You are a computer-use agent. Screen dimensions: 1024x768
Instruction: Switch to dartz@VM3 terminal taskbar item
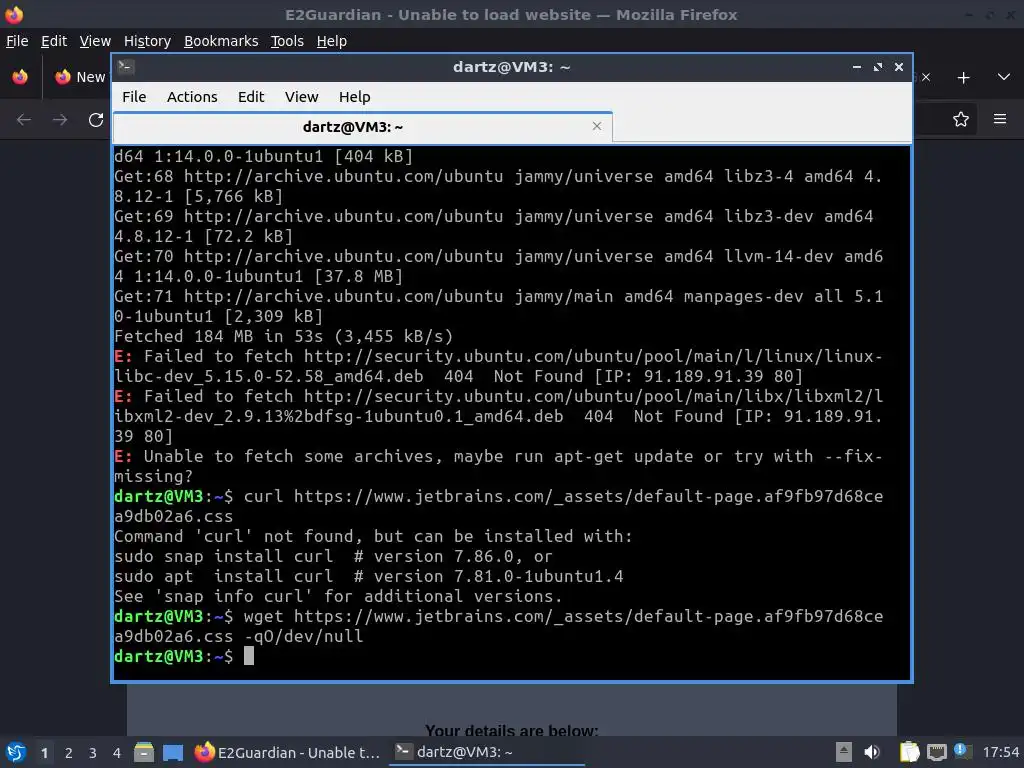pyautogui.click(x=487, y=752)
